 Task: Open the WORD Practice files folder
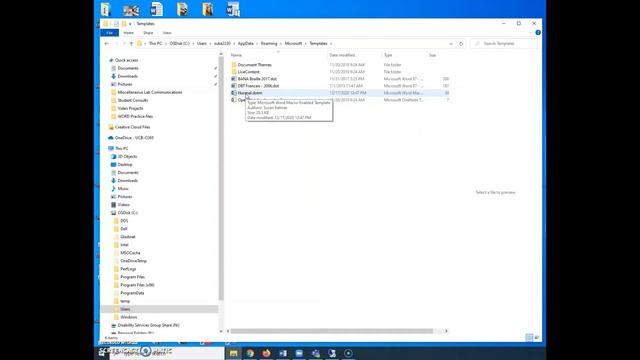[135, 116]
